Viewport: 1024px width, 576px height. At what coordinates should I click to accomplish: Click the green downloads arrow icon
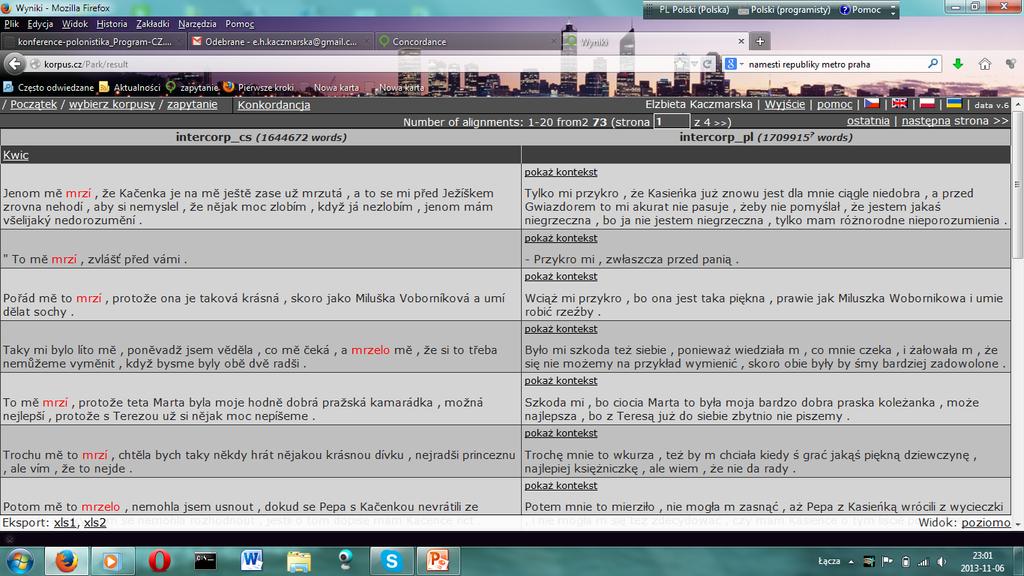pyautogui.click(x=957, y=64)
